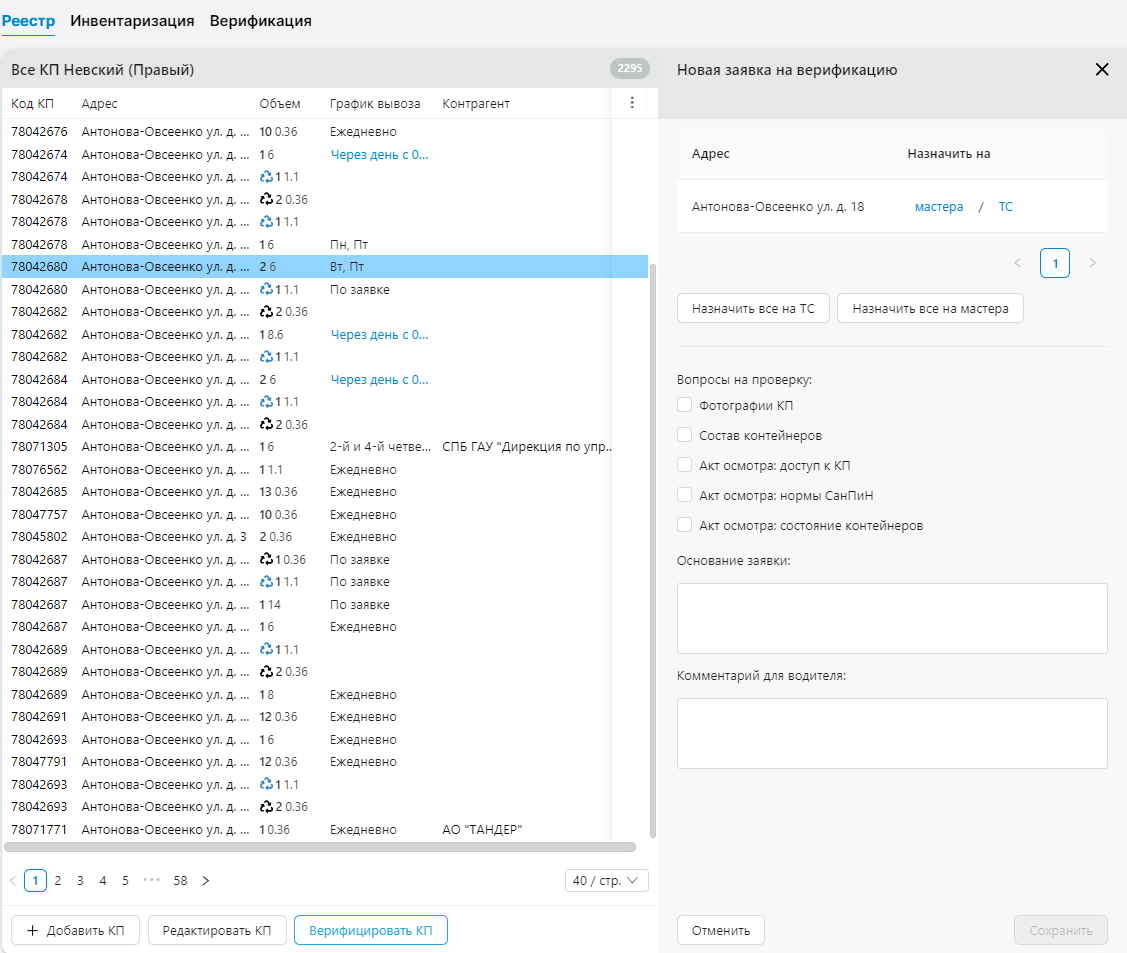Viewport: 1127px width, 953px height.
Task: Click previous arrow in address pagination
Action: (x=1018, y=263)
